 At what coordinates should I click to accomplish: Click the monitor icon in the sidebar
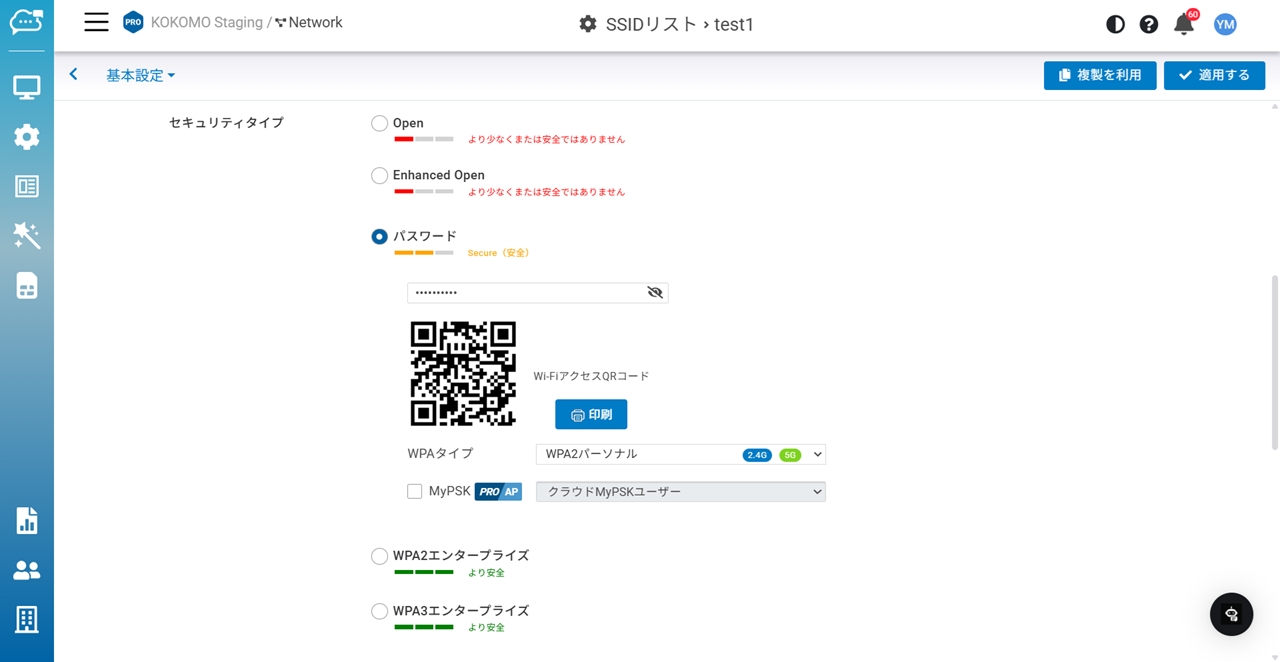tap(27, 88)
